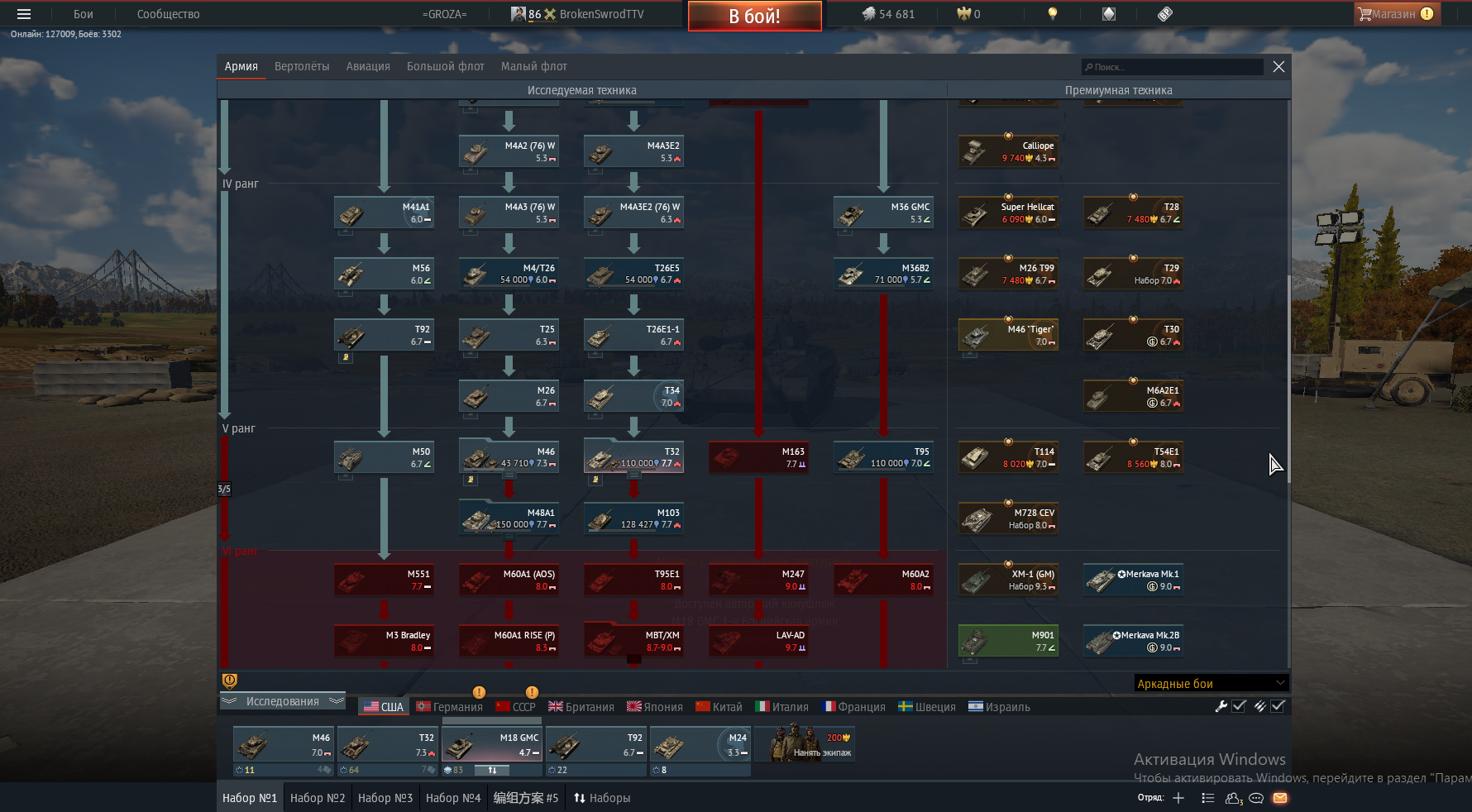The image size is (1472, 812).
Task: Open the main hamburger menu
Action: (24, 14)
